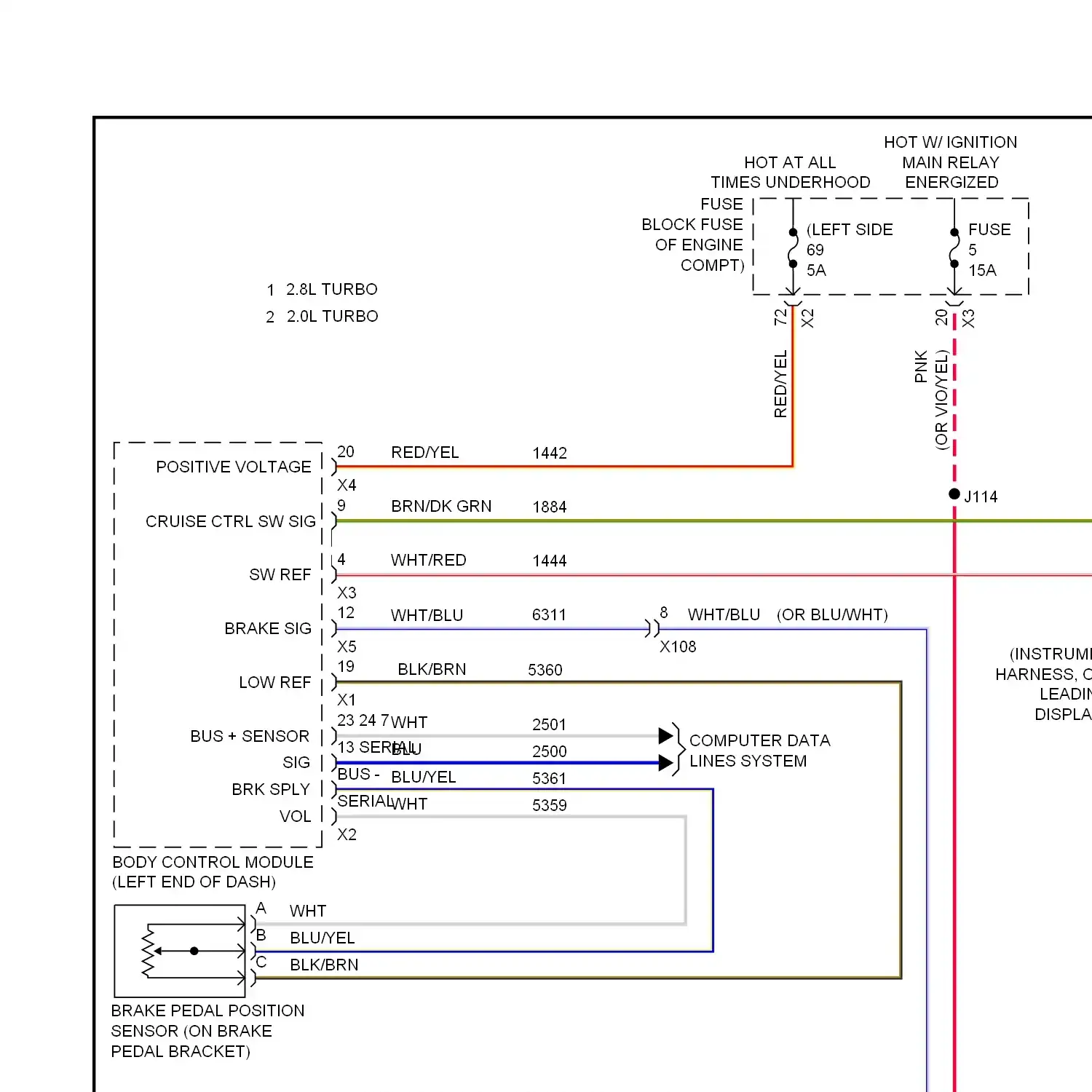This screenshot has width=1092, height=1092.
Task: Click '(LEFT SIDE' text in fuse block
Action: coord(850,229)
